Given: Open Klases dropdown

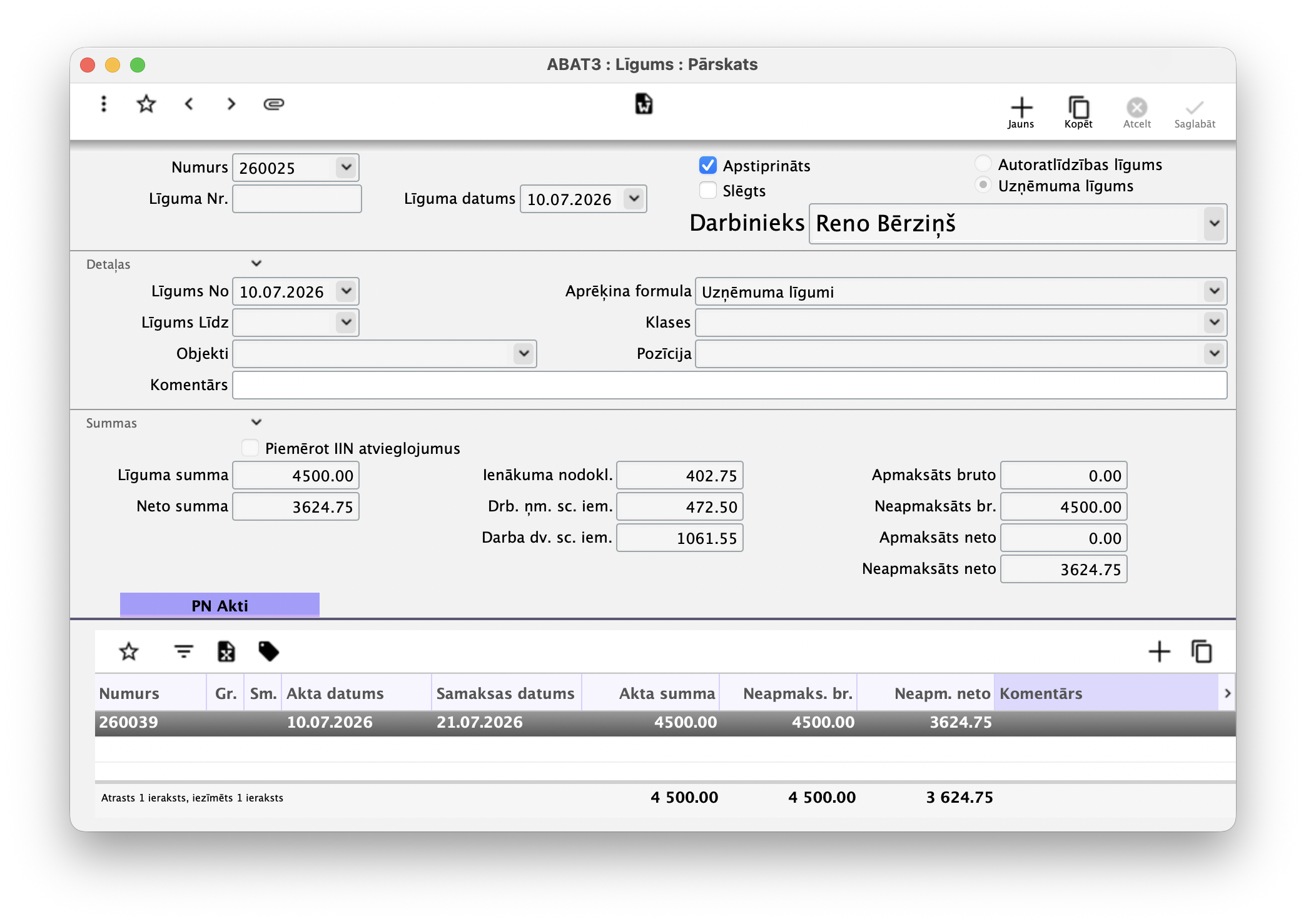Looking at the screenshot, I should coord(1214,323).
